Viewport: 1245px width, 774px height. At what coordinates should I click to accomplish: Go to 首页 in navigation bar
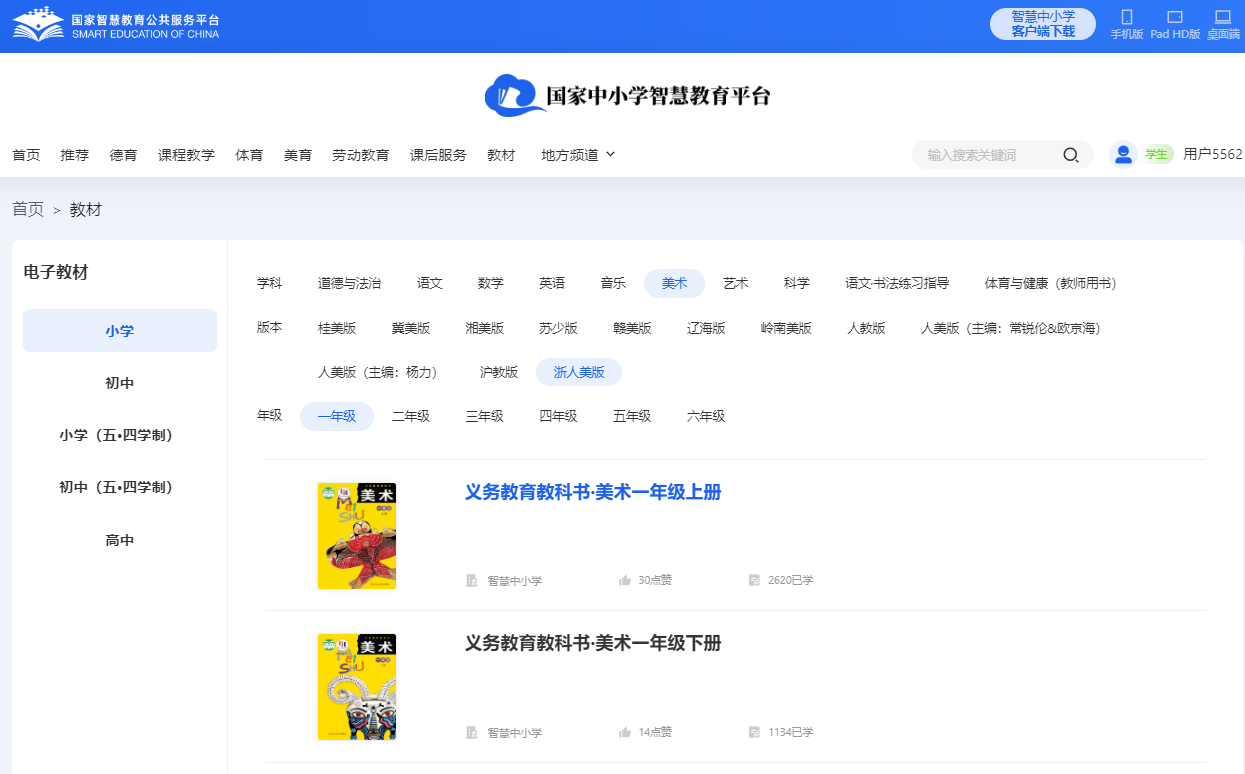point(26,155)
